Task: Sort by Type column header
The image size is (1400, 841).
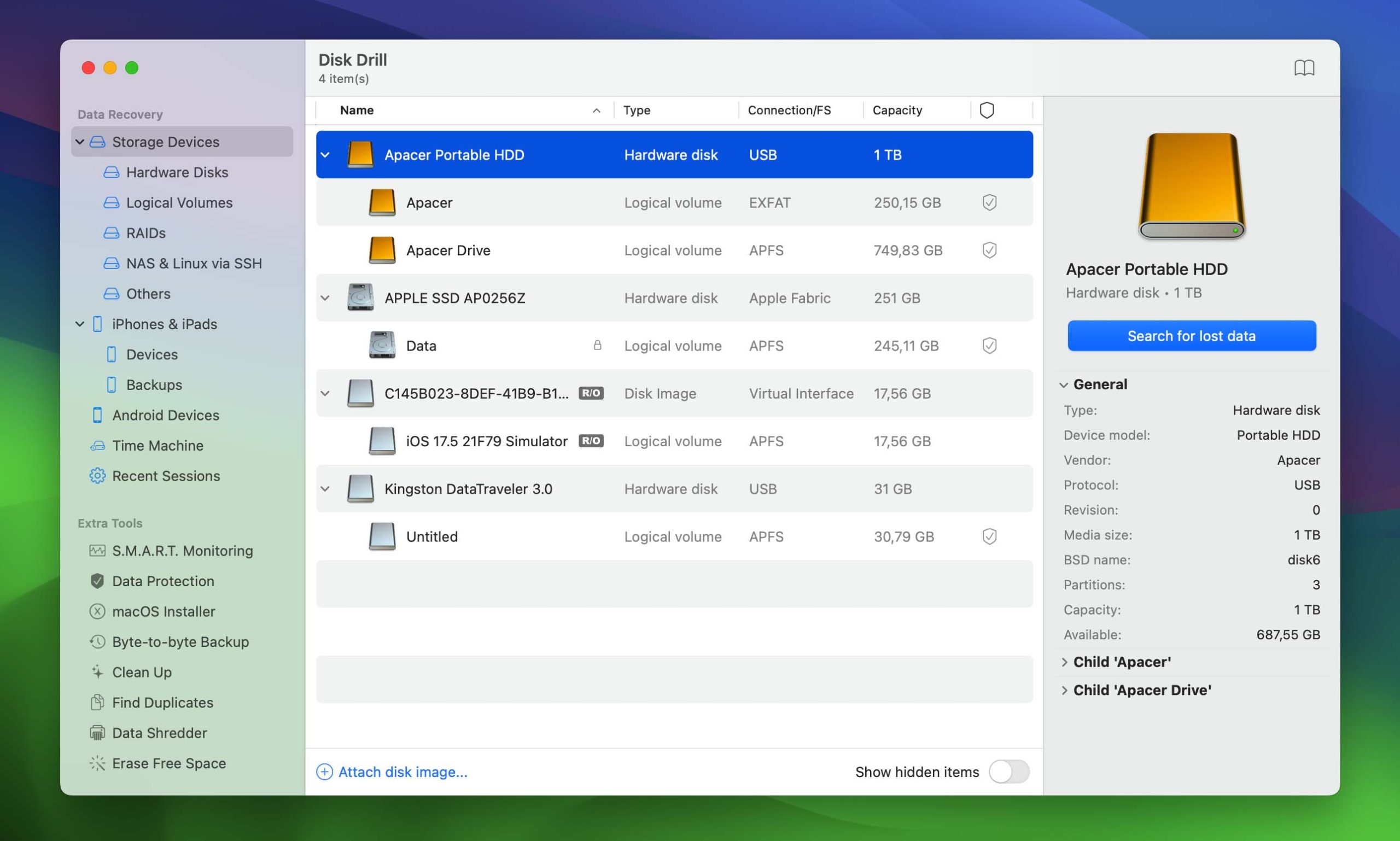Action: [637, 110]
